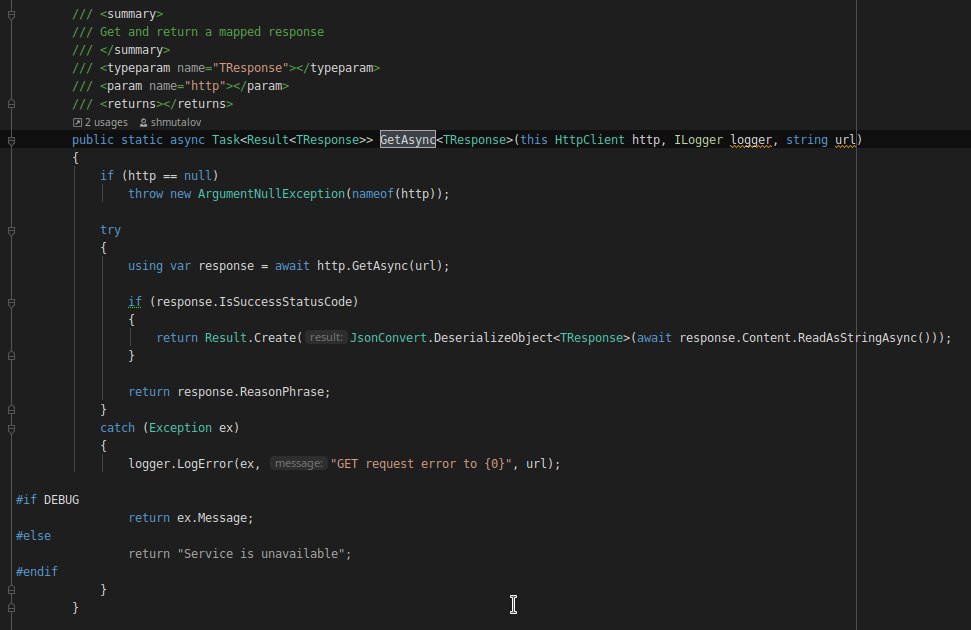Click fold end marker on catch block's closing brace

pos(11,590)
